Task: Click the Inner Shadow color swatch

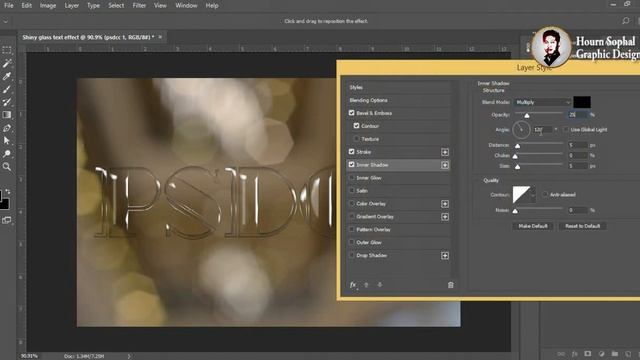Action: pos(582,102)
